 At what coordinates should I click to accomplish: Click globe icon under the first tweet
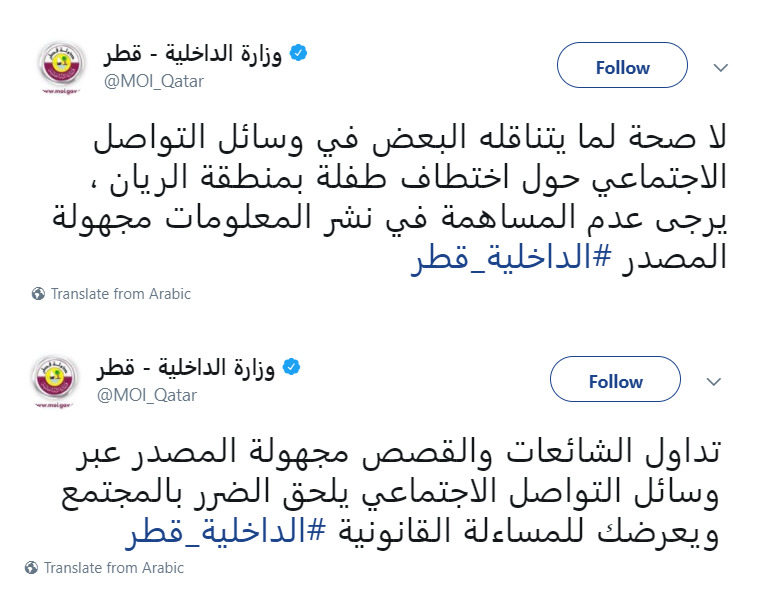point(38,294)
